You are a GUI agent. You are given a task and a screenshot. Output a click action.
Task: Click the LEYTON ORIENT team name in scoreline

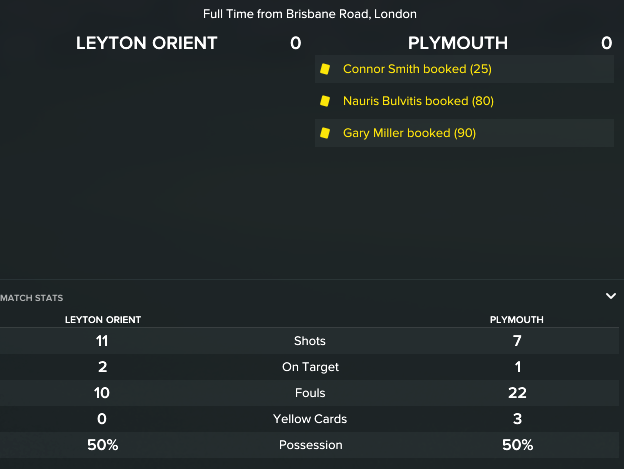[147, 43]
